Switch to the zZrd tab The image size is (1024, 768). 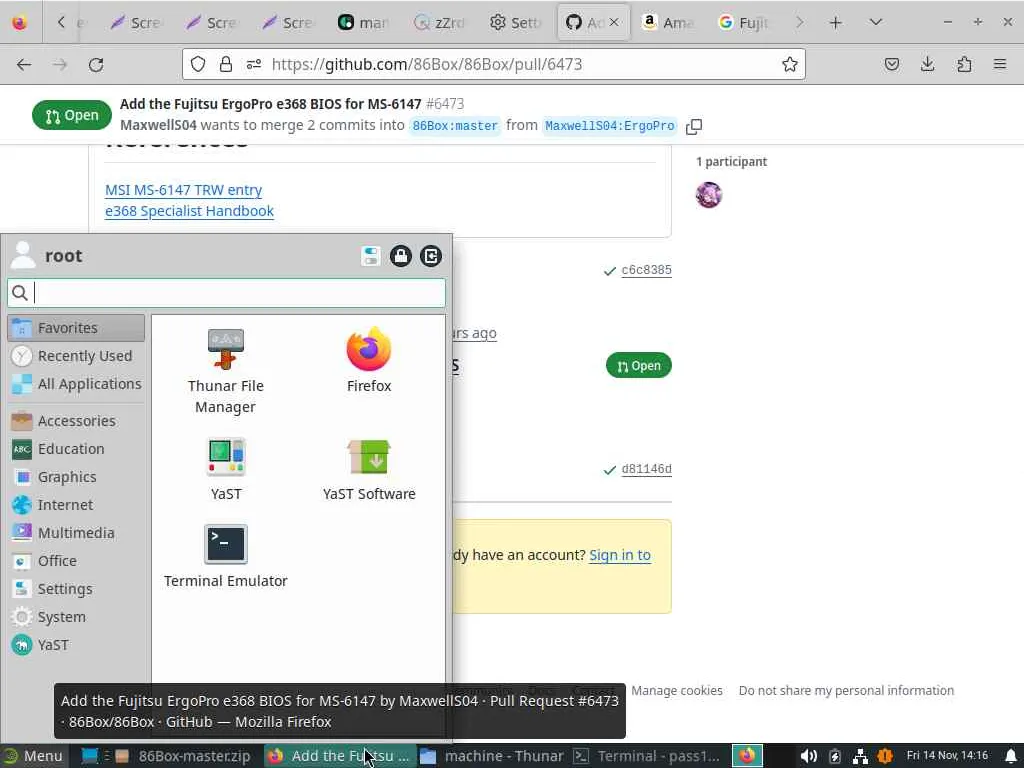coord(440,23)
